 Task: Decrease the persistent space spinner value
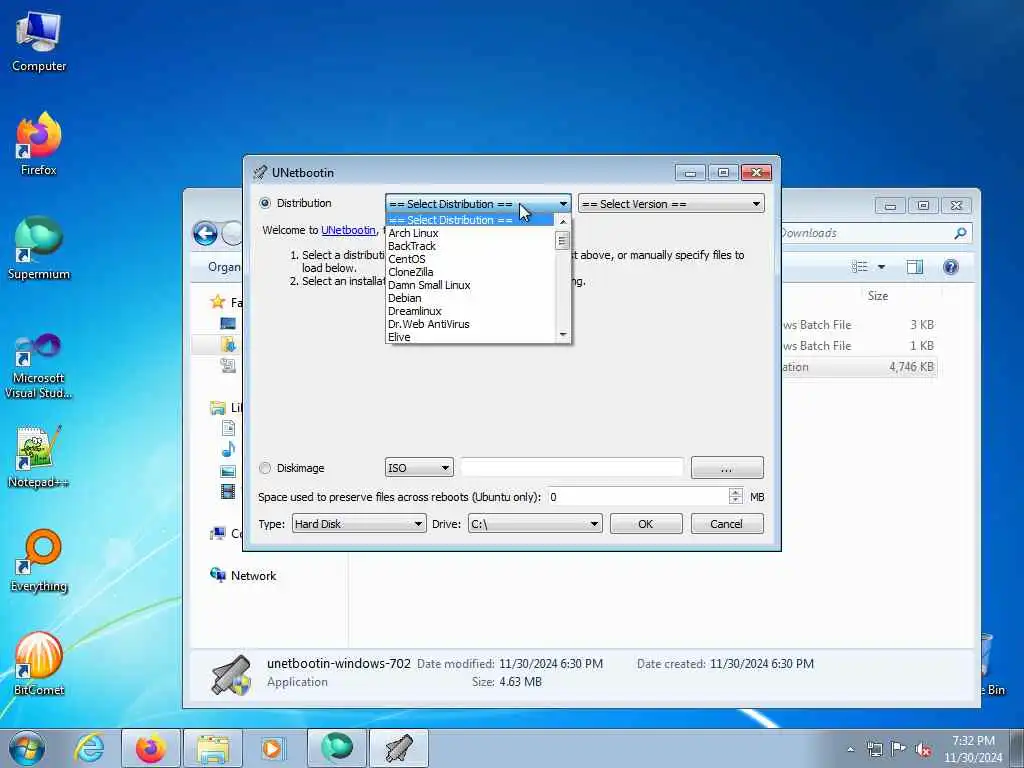pyautogui.click(x=735, y=502)
